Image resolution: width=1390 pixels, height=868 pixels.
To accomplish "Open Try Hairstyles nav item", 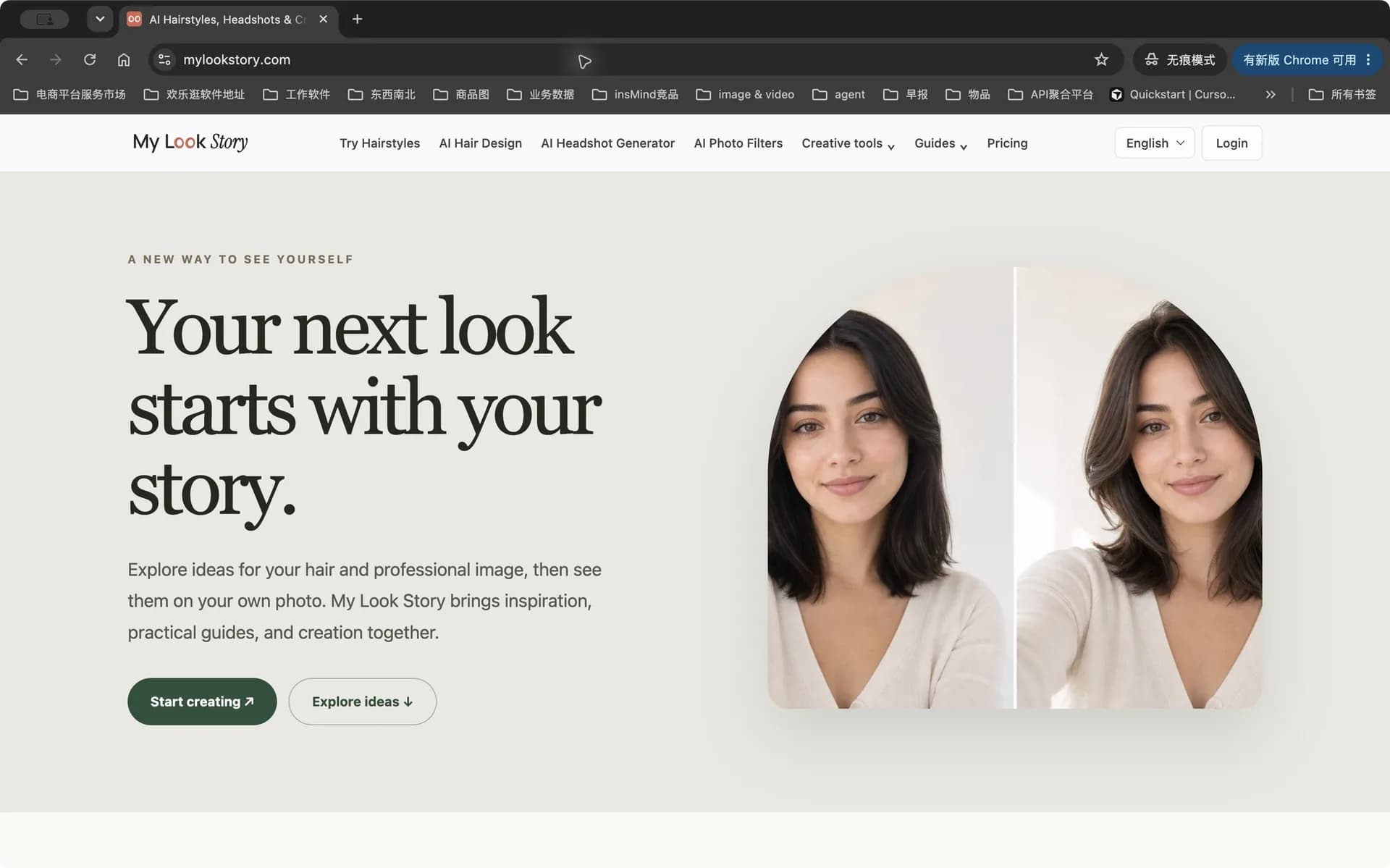I will coord(379,143).
